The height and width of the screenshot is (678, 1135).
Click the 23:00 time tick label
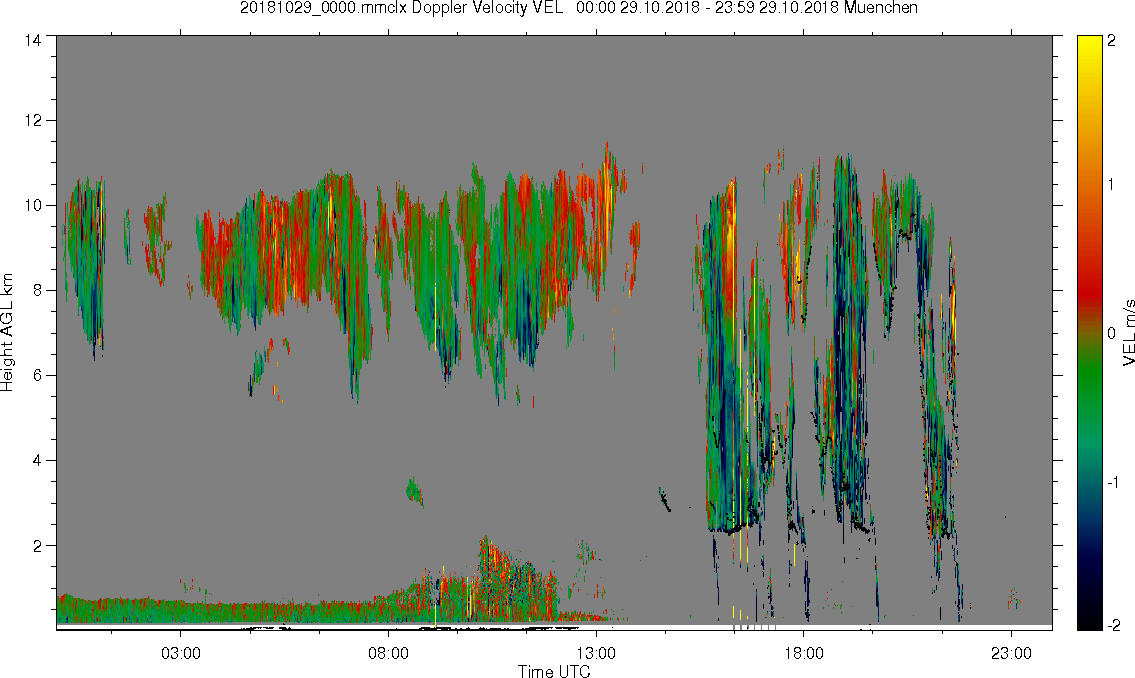(x=1011, y=653)
